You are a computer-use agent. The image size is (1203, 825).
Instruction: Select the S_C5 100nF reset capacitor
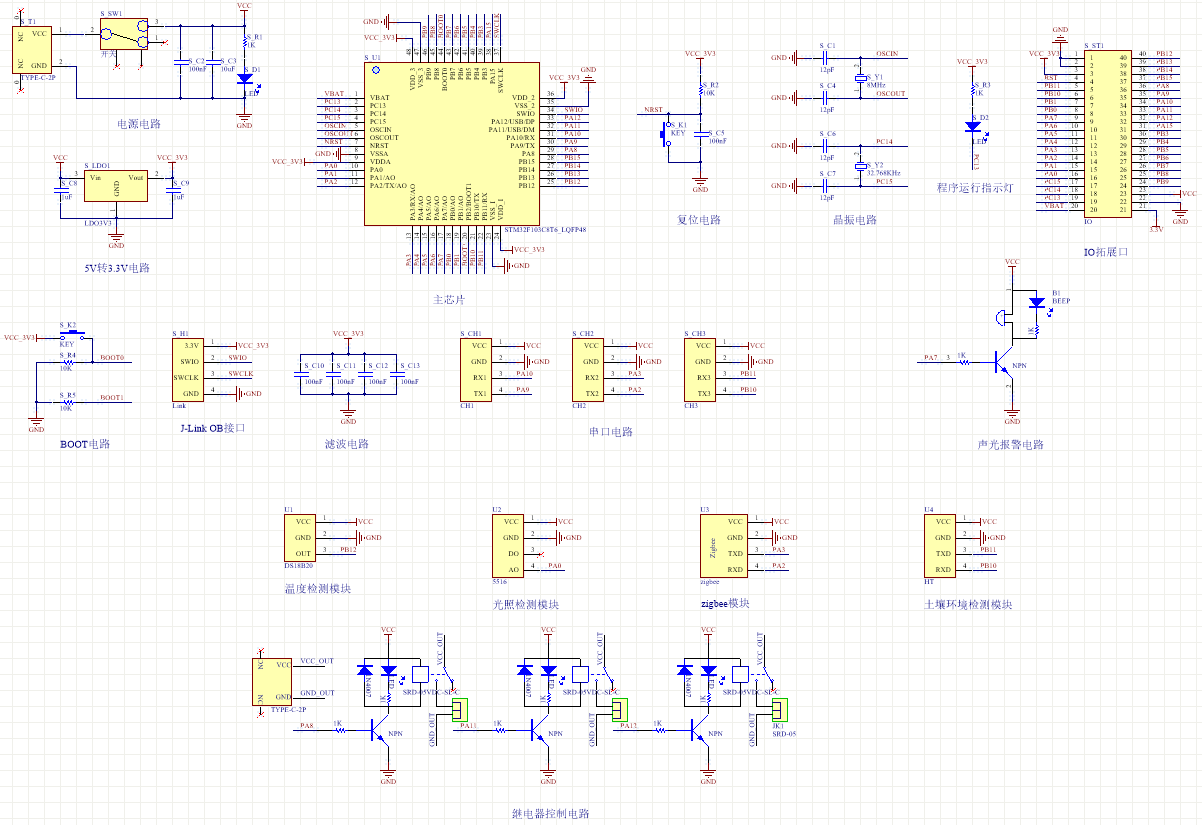pyautogui.click(x=700, y=135)
